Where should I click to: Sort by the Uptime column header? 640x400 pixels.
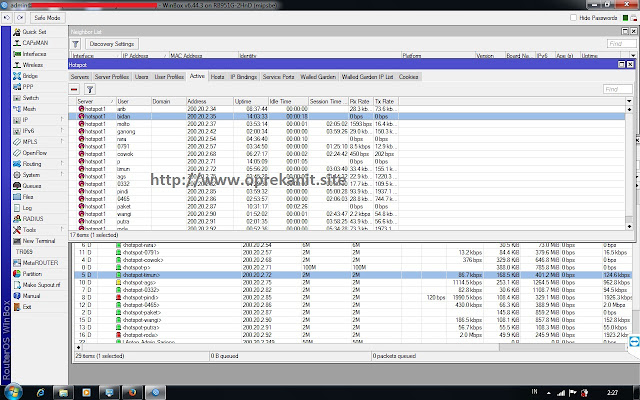tap(250, 101)
